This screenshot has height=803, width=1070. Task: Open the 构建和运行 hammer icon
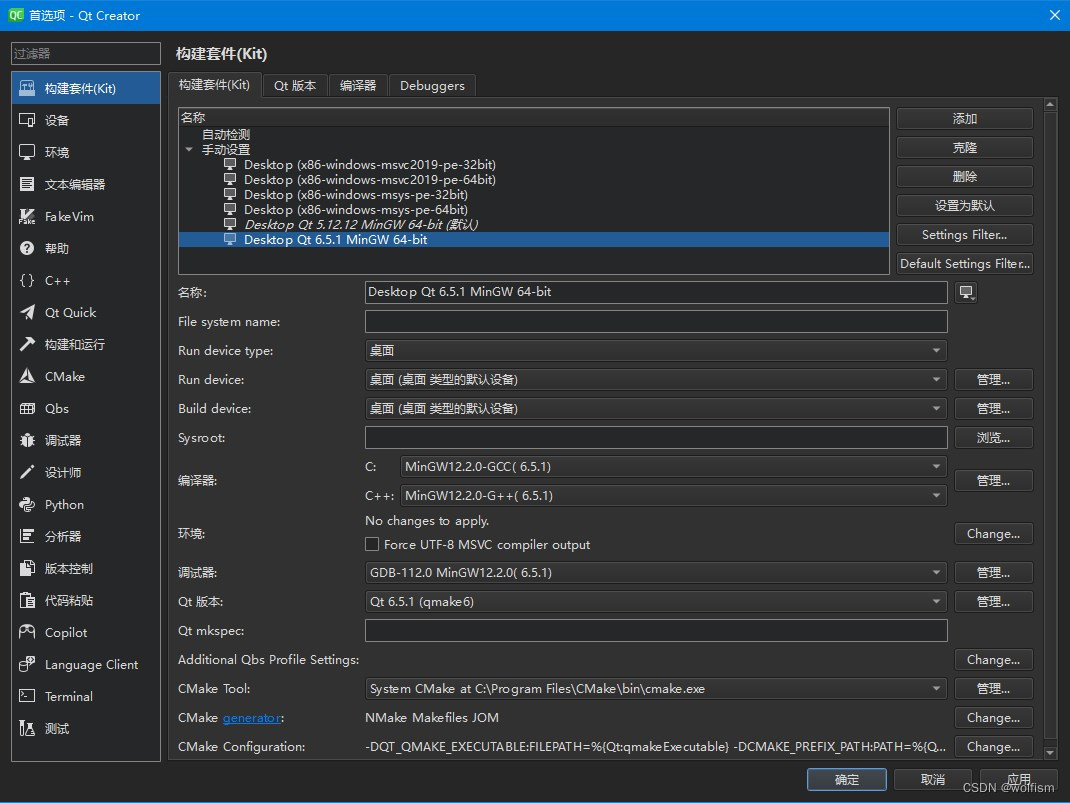27,345
